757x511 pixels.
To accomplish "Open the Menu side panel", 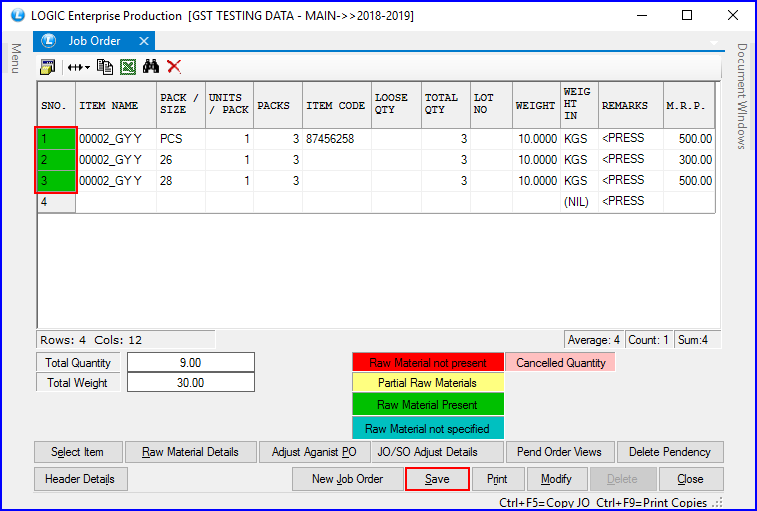I will pos(16,58).
